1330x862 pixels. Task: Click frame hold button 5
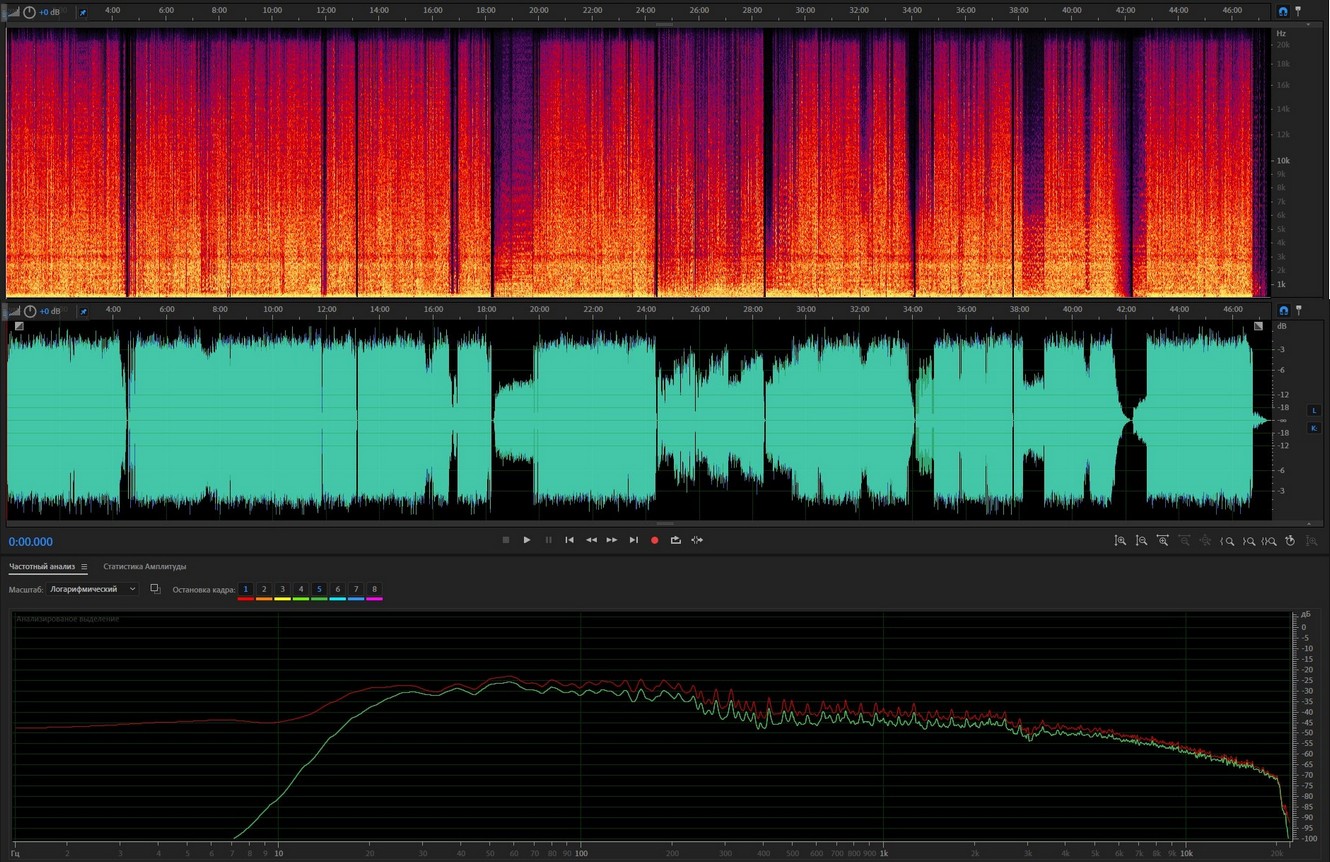(x=319, y=590)
